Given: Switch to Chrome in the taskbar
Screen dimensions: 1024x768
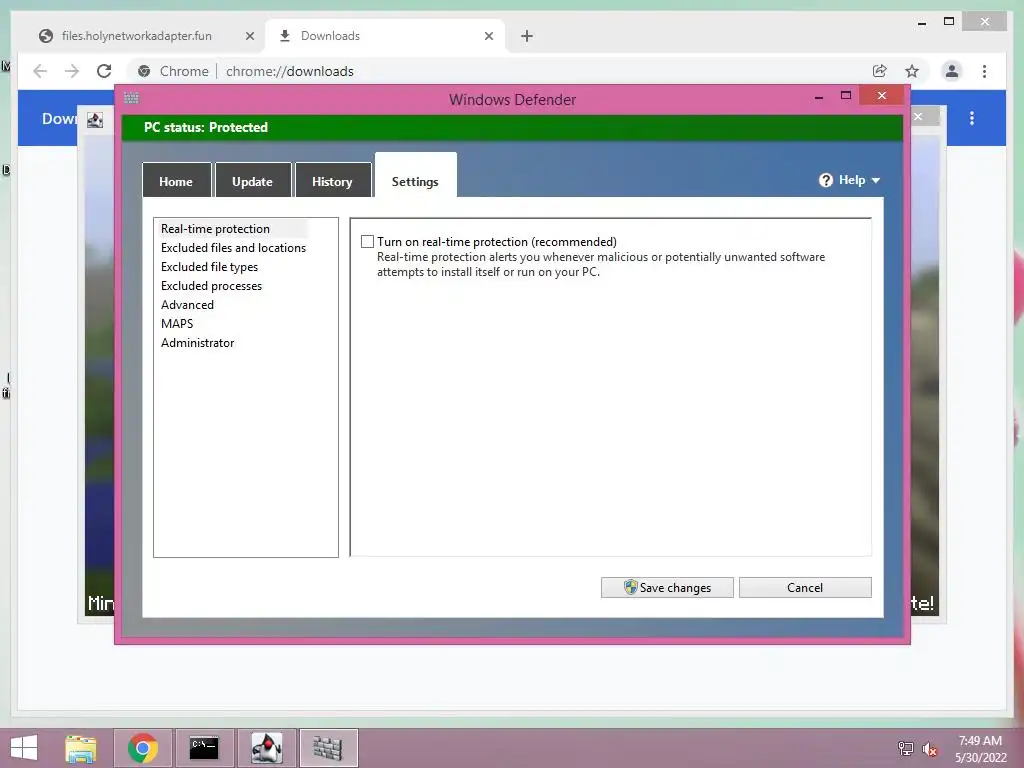Looking at the screenshot, I should click(143, 748).
